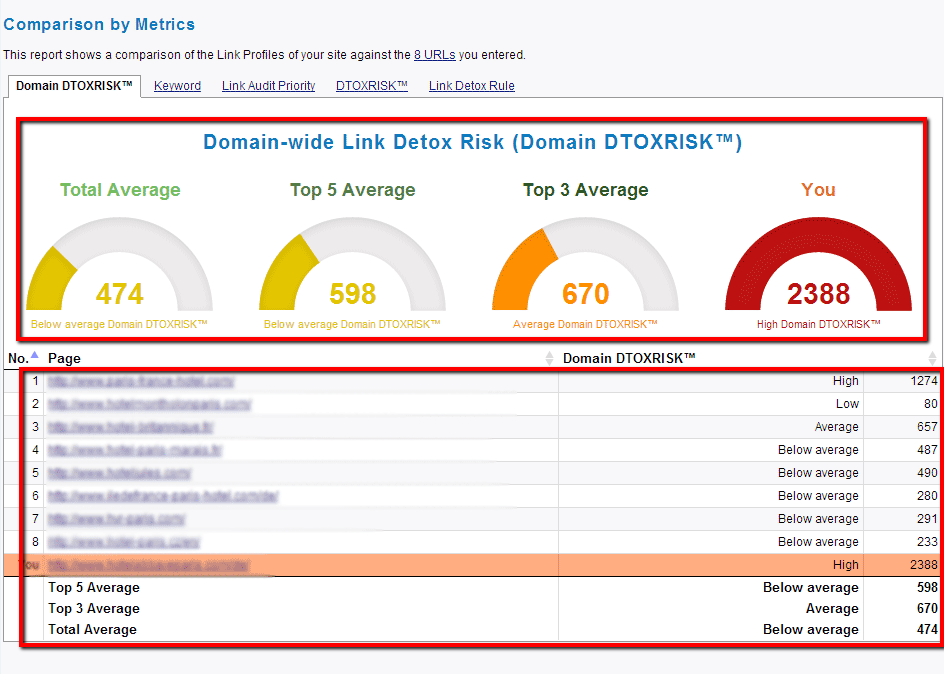Sort by the No. column arrow
Screen dimensions: 944x674
34,355
